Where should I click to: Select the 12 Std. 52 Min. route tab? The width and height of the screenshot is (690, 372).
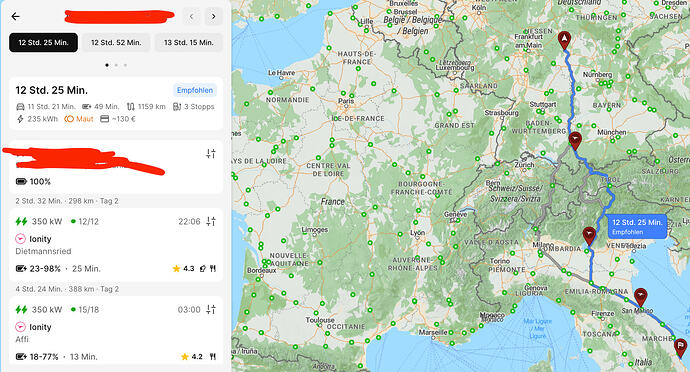pos(116,43)
